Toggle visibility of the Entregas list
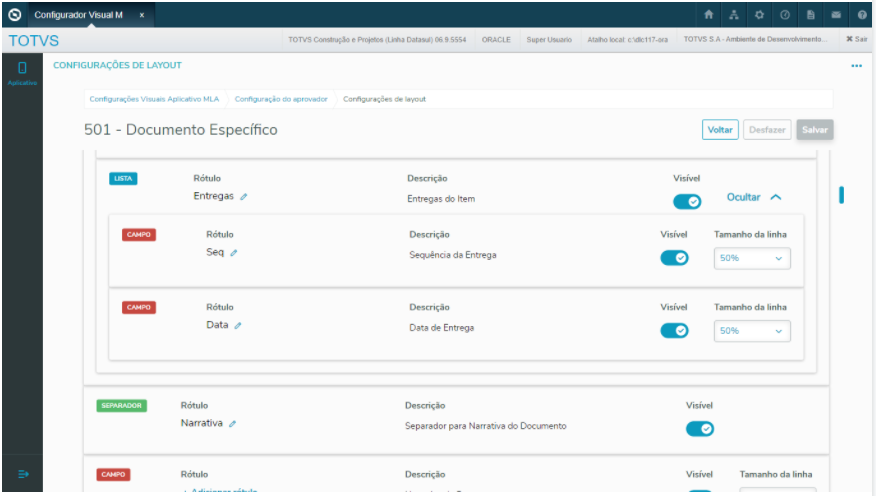This screenshot has height=496, width=876. tap(687, 202)
